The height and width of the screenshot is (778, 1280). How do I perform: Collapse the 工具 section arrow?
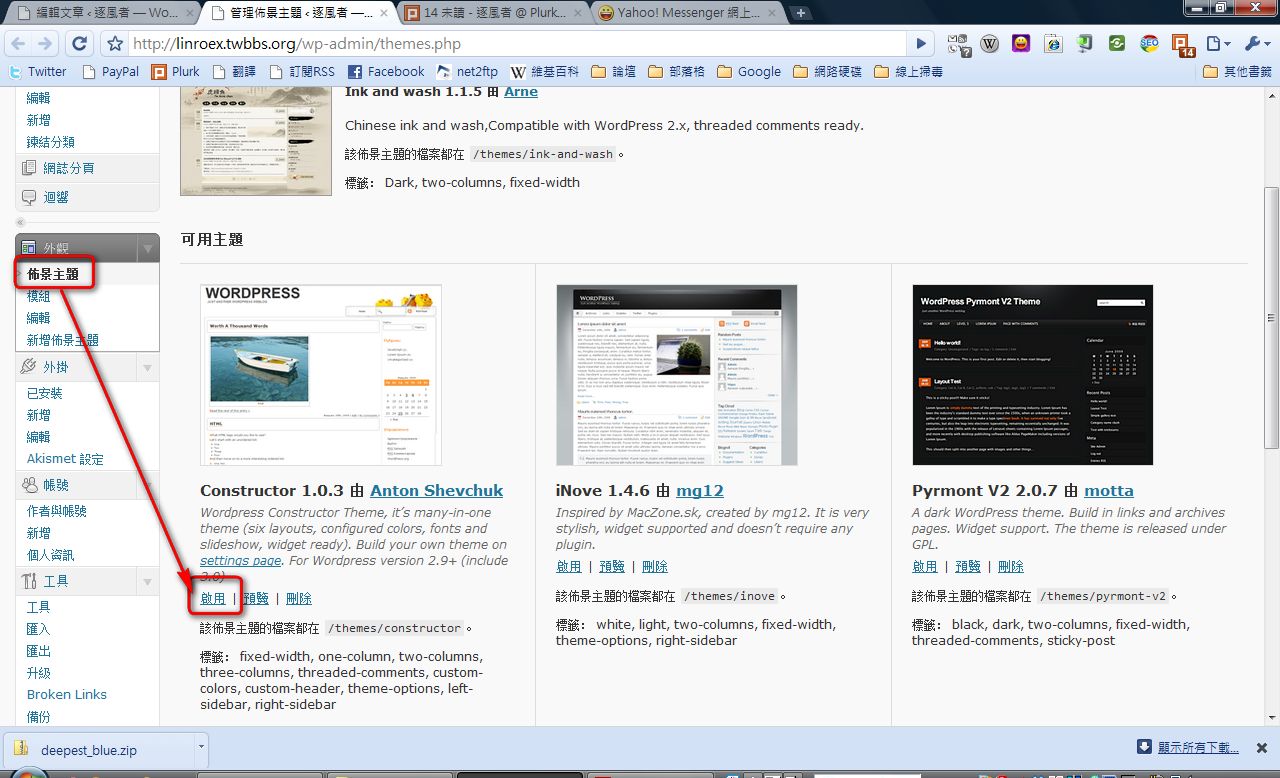[x=148, y=581]
